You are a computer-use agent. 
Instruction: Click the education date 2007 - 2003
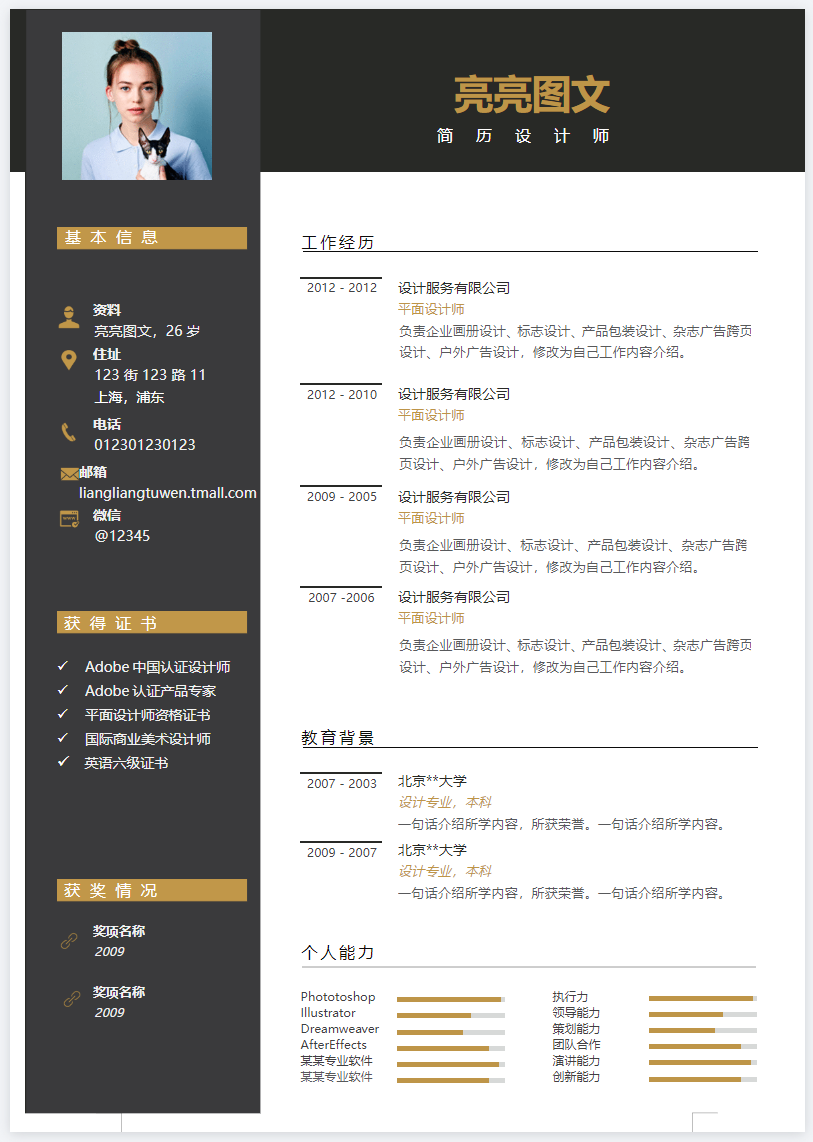(x=342, y=784)
